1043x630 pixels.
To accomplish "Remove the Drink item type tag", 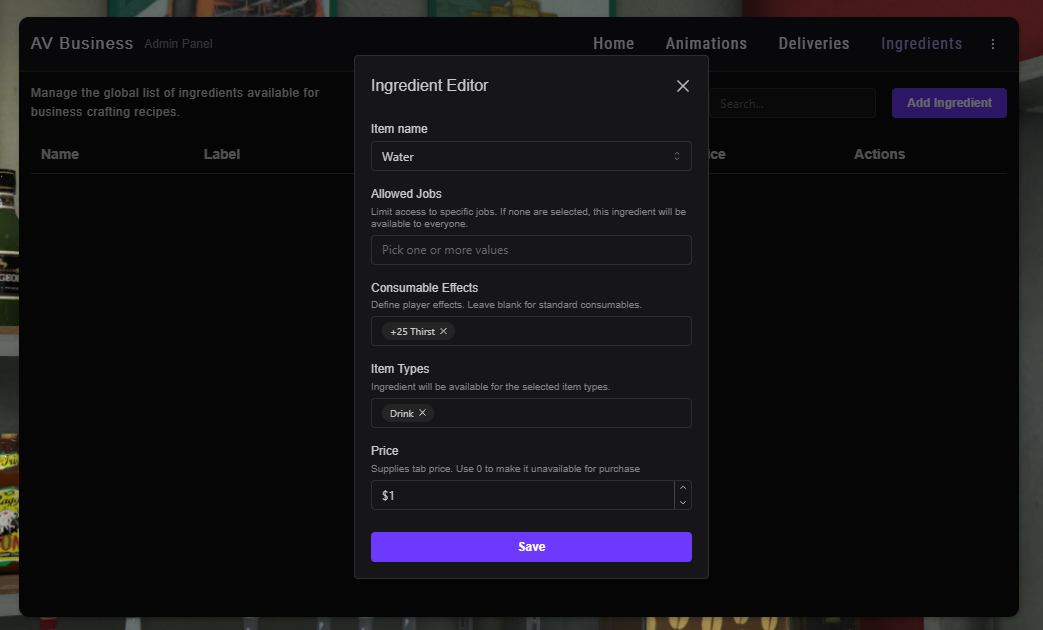I will pyautogui.click(x=422, y=413).
